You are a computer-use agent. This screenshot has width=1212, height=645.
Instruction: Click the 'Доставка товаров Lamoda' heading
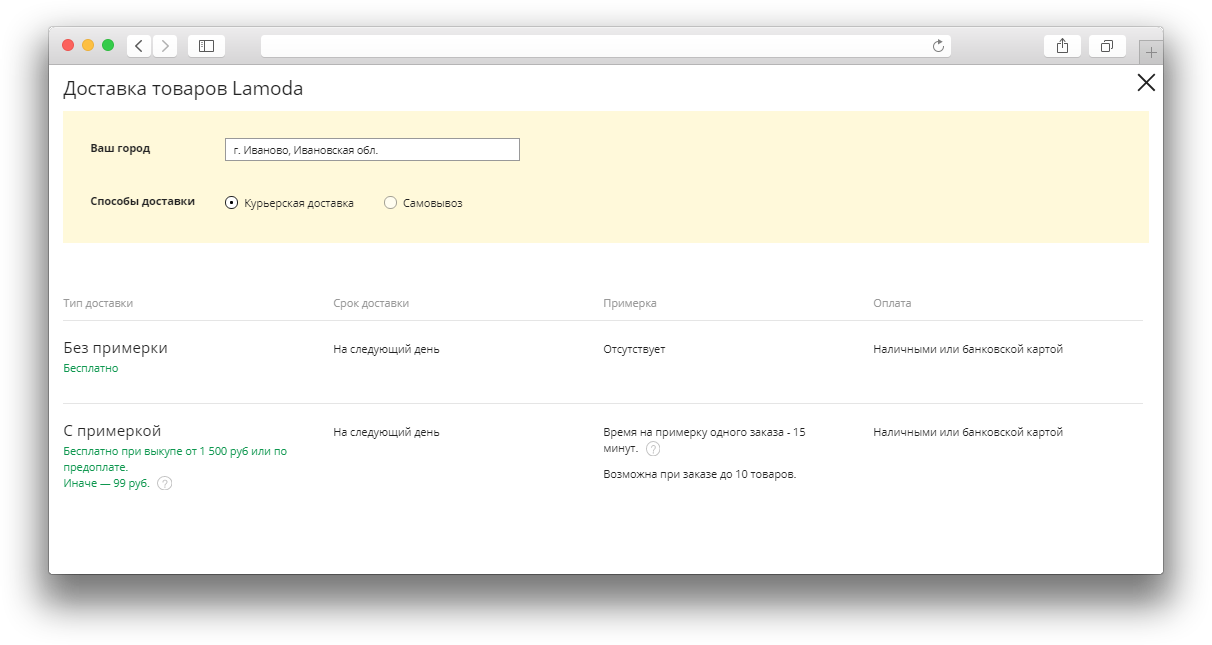[183, 89]
